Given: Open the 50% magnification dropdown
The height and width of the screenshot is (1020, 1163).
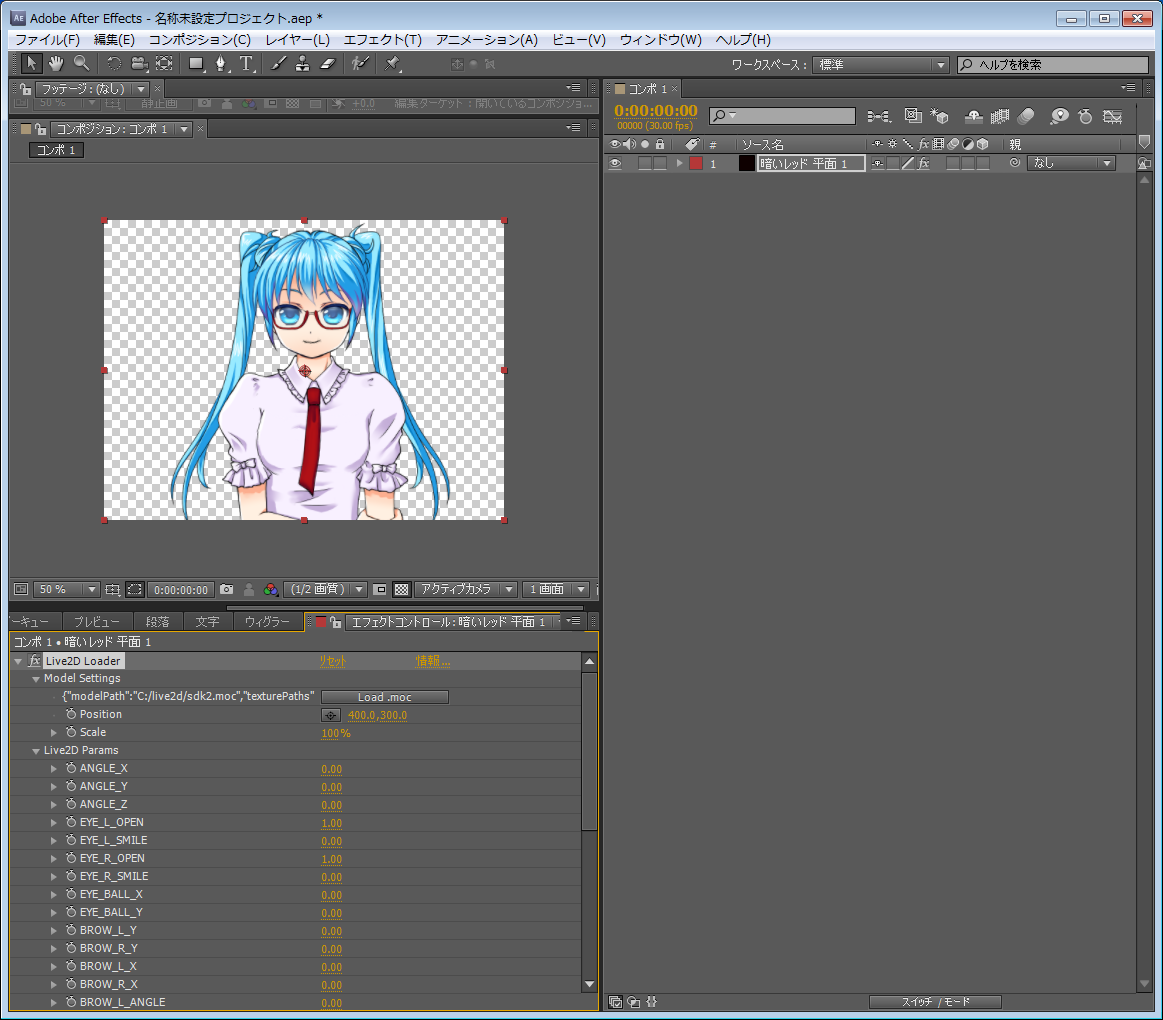Looking at the screenshot, I should [x=67, y=589].
